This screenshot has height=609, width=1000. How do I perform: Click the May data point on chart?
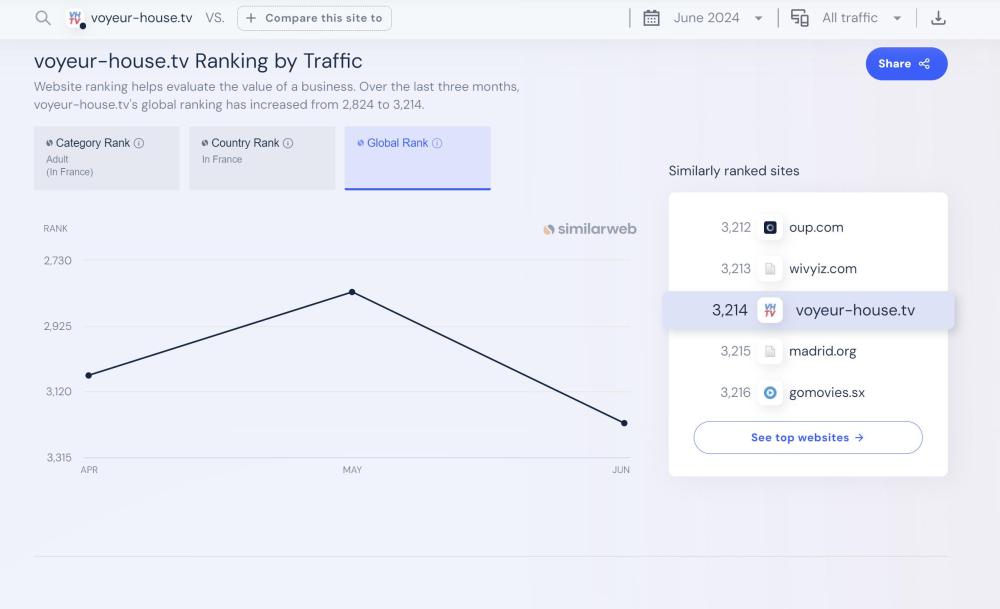coord(352,292)
